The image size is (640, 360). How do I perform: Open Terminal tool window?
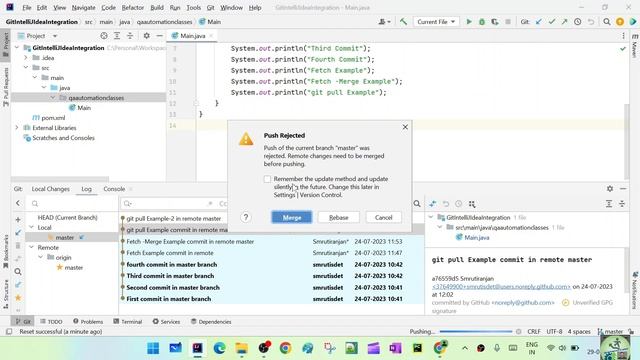pyautogui.click(x=128, y=322)
